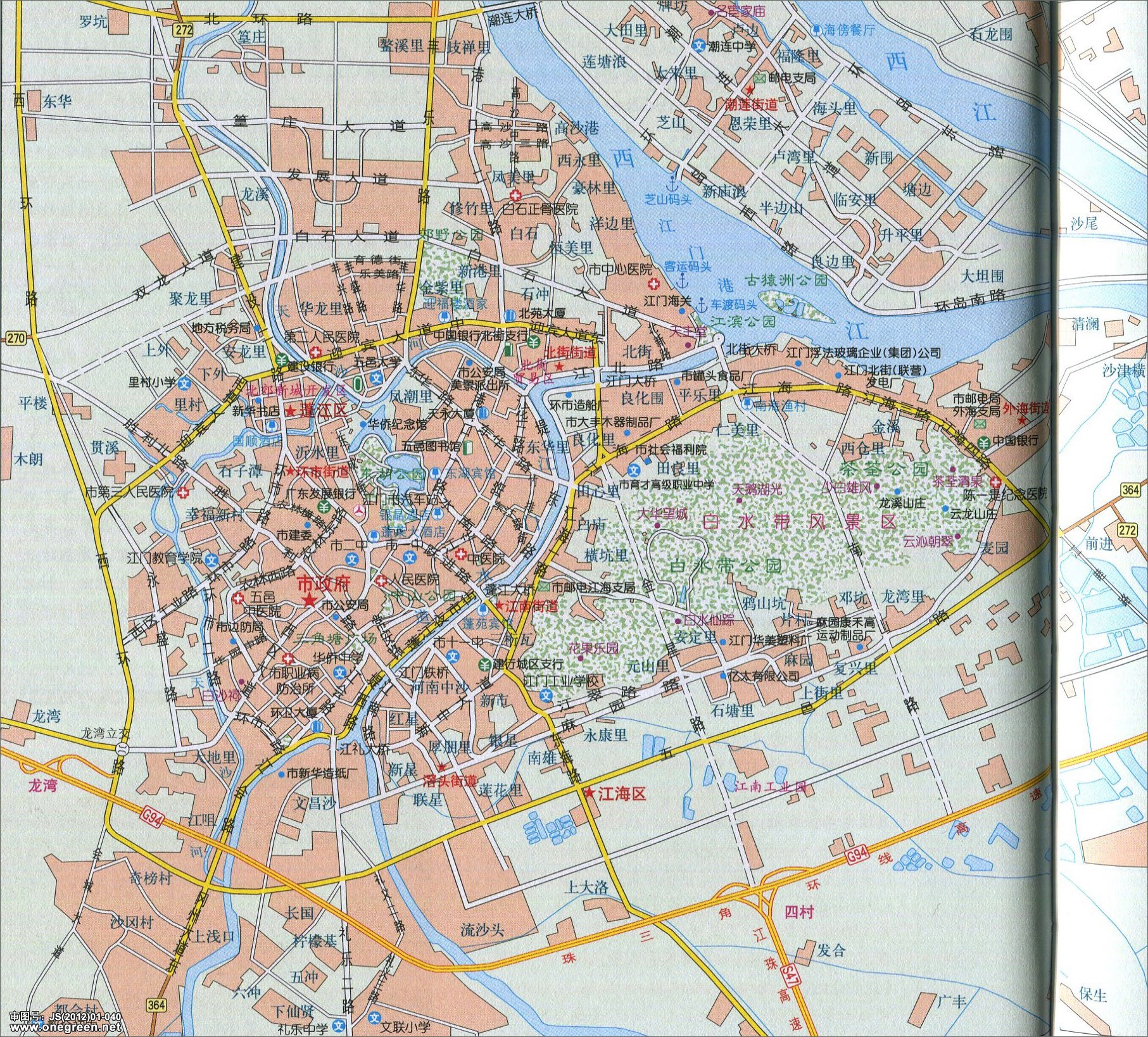This screenshot has width=1148, height=1037.
Task: Click the hospital cross at 市中心医院
Action: tap(653, 284)
